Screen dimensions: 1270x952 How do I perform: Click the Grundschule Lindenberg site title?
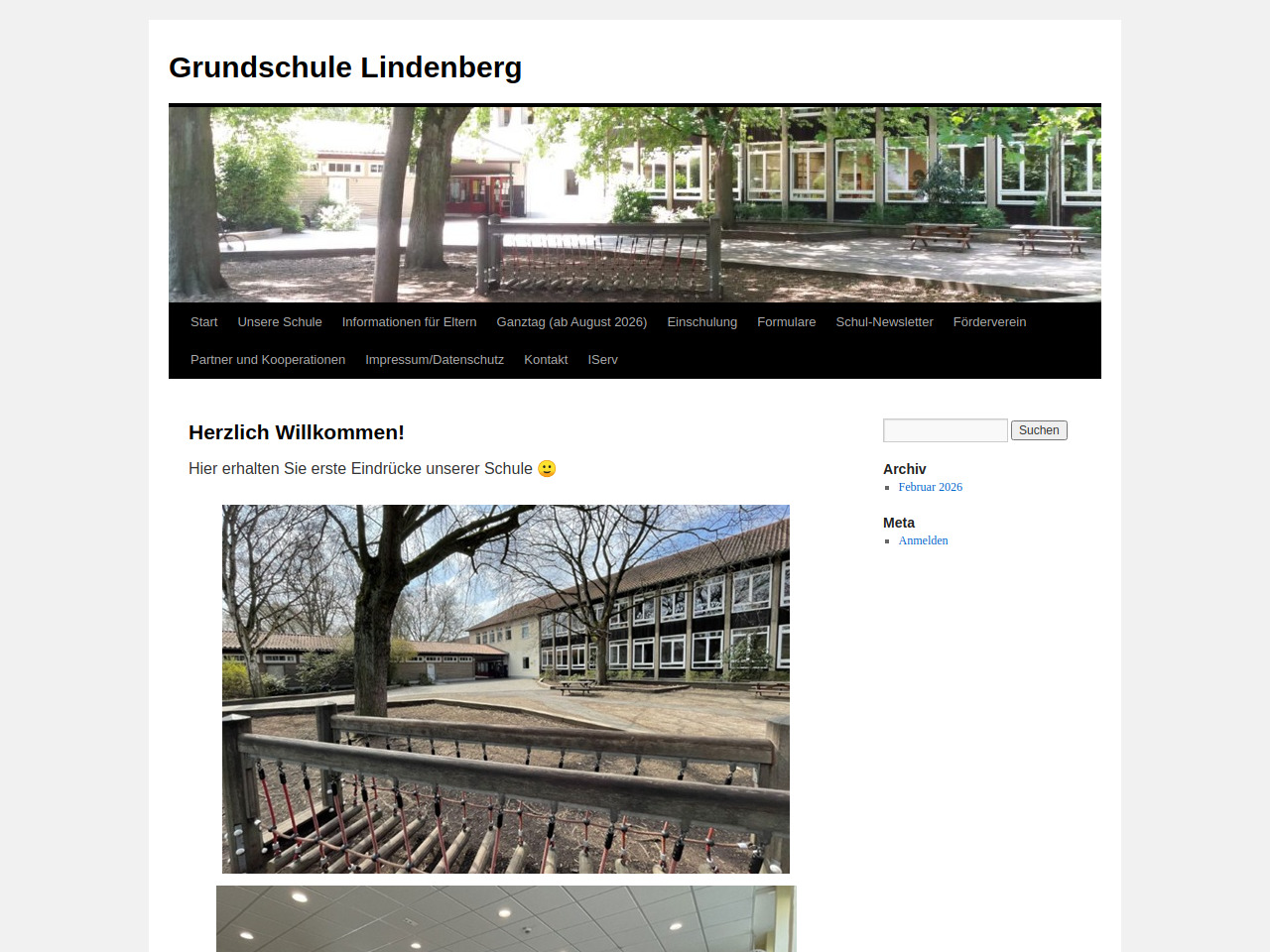point(345,67)
